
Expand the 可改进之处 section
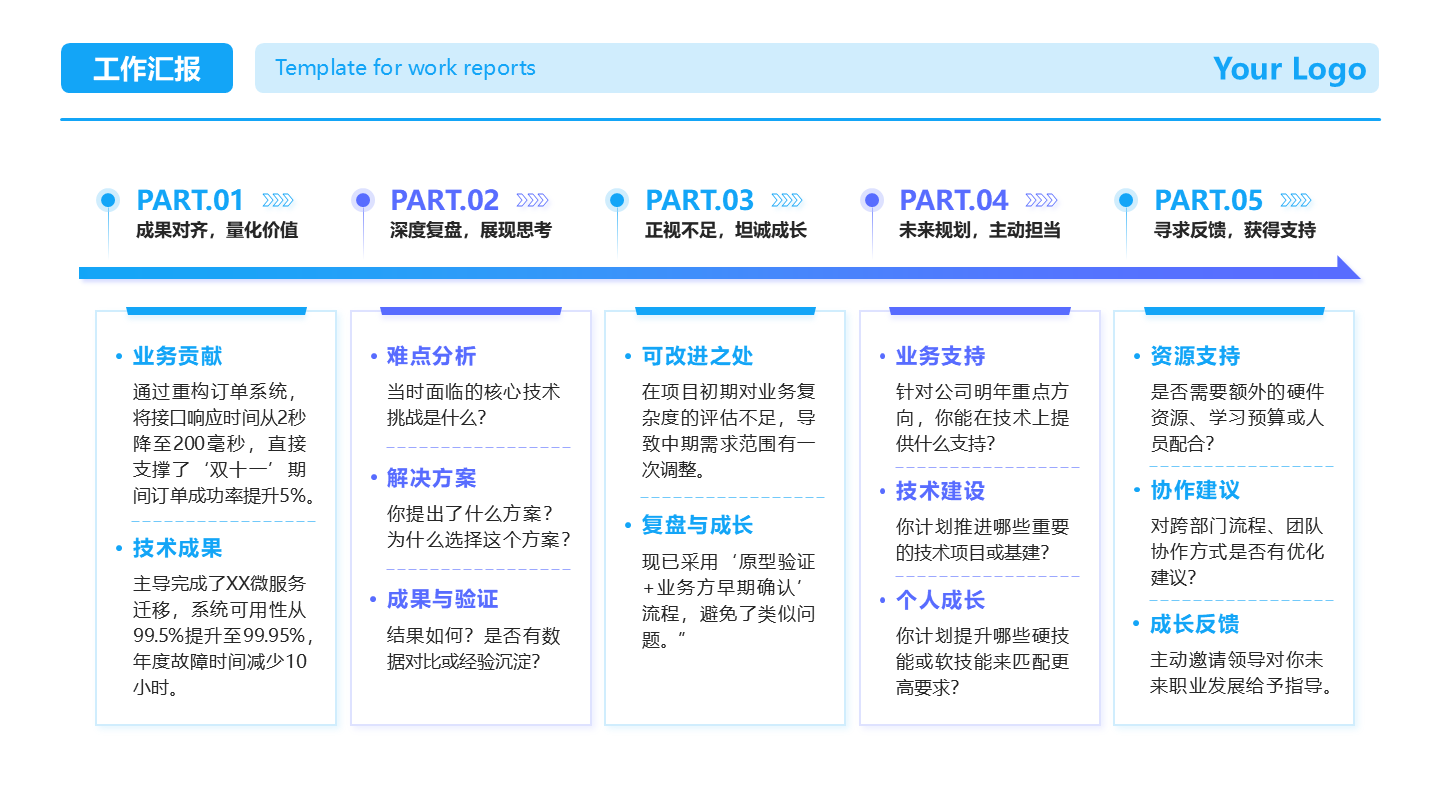(694, 355)
